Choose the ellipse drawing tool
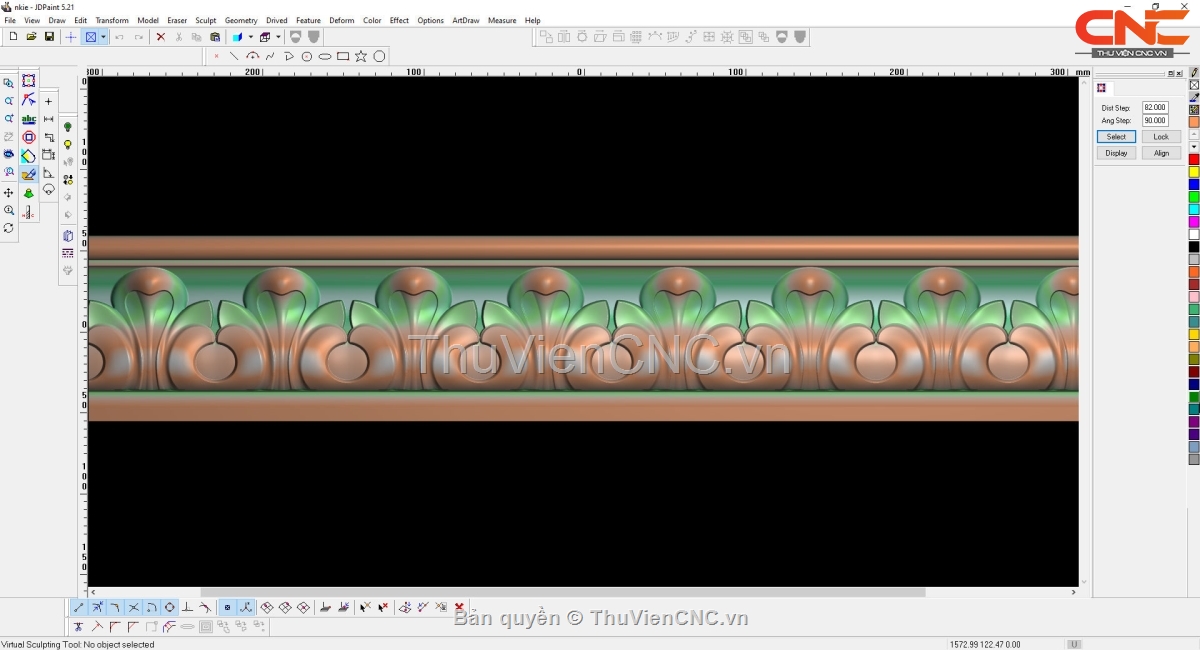This screenshot has width=1200, height=650. [x=325, y=56]
